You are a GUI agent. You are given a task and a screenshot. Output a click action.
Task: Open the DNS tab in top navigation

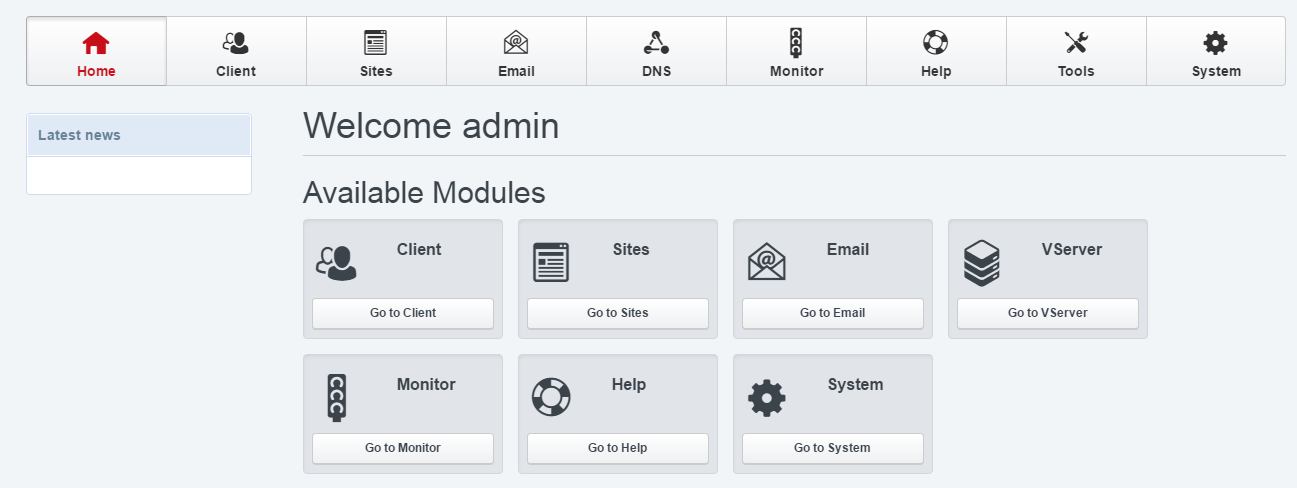(x=656, y=52)
